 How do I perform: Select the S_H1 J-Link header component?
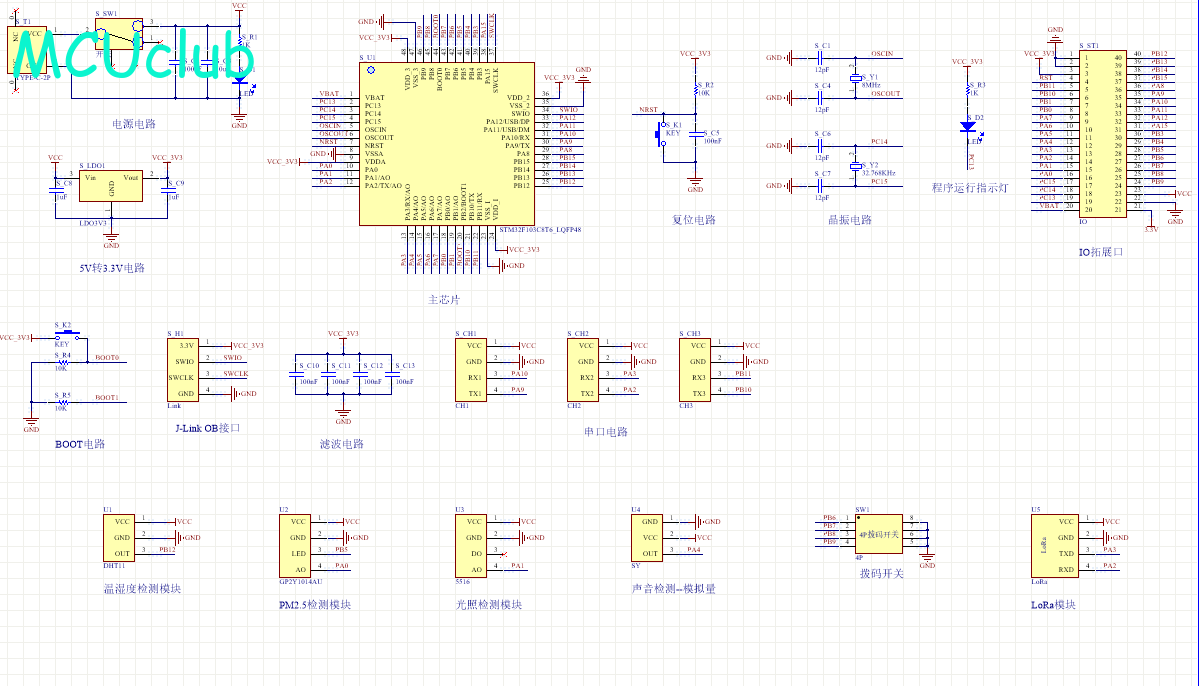click(x=183, y=370)
